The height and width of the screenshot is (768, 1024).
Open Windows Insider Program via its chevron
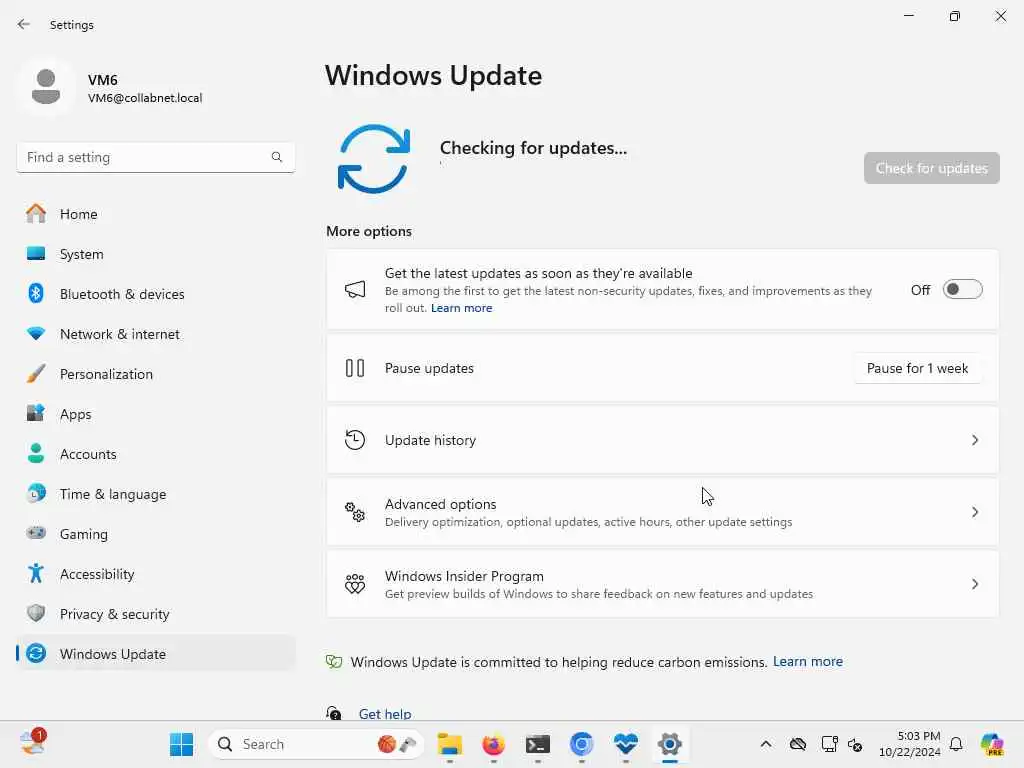(974, 584)
